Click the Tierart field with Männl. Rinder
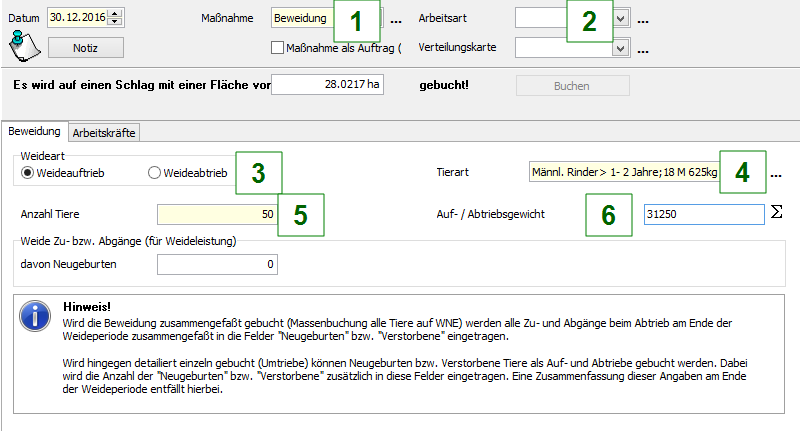This screenshot has width=800, height=431. tap(624, 172)
